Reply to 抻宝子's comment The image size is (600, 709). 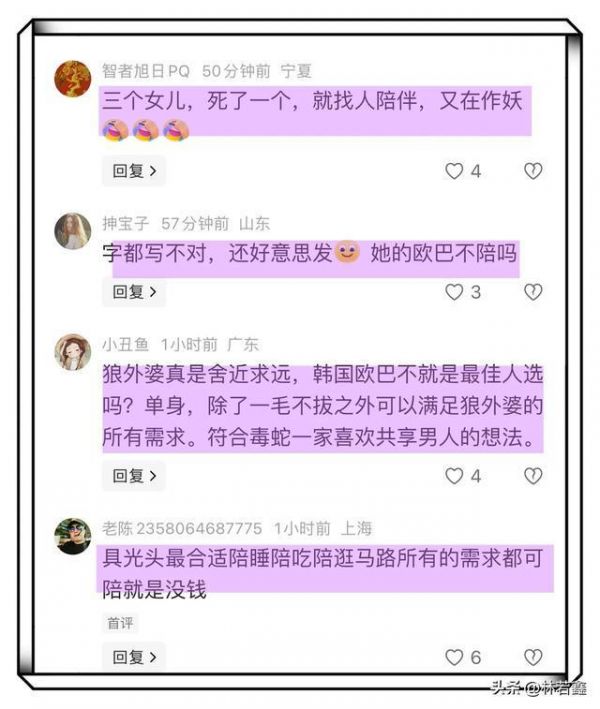(x=134, y=292)
